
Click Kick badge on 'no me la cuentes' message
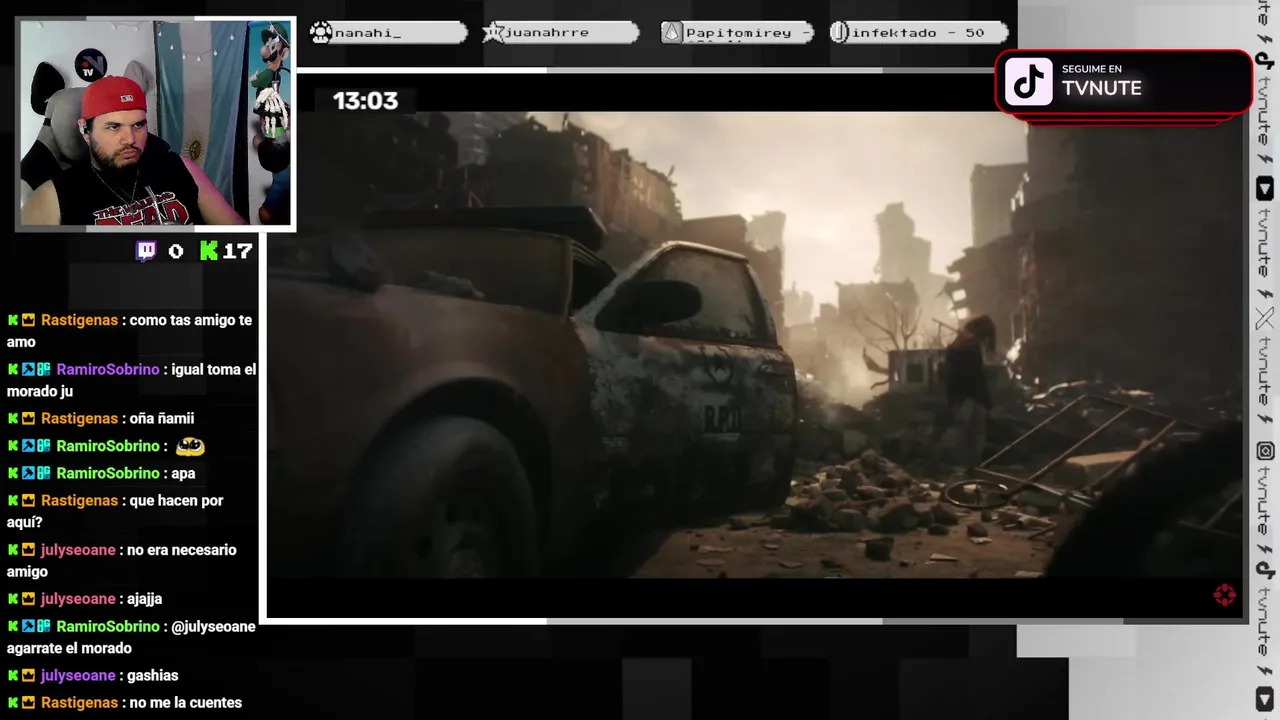(x=13, y=703)
